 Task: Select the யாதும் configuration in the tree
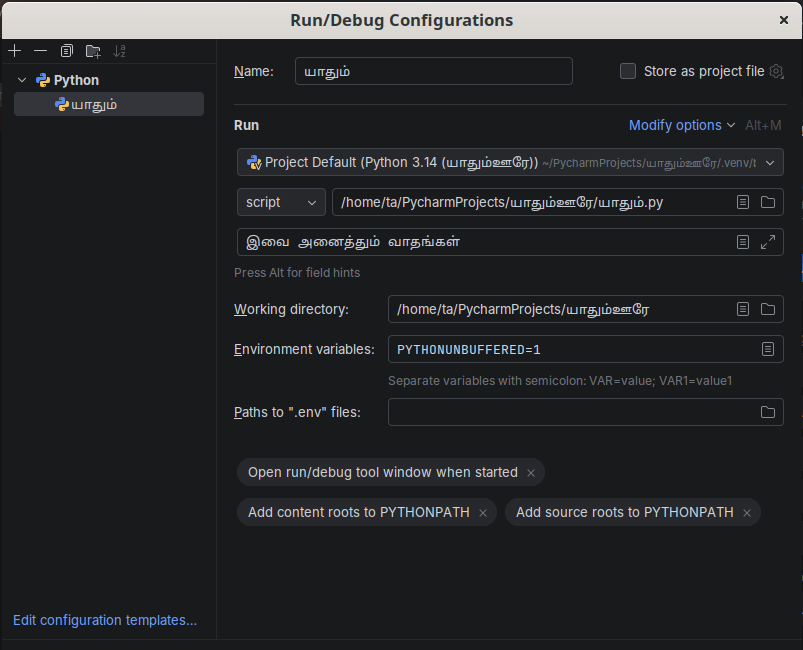click(109, 104)
